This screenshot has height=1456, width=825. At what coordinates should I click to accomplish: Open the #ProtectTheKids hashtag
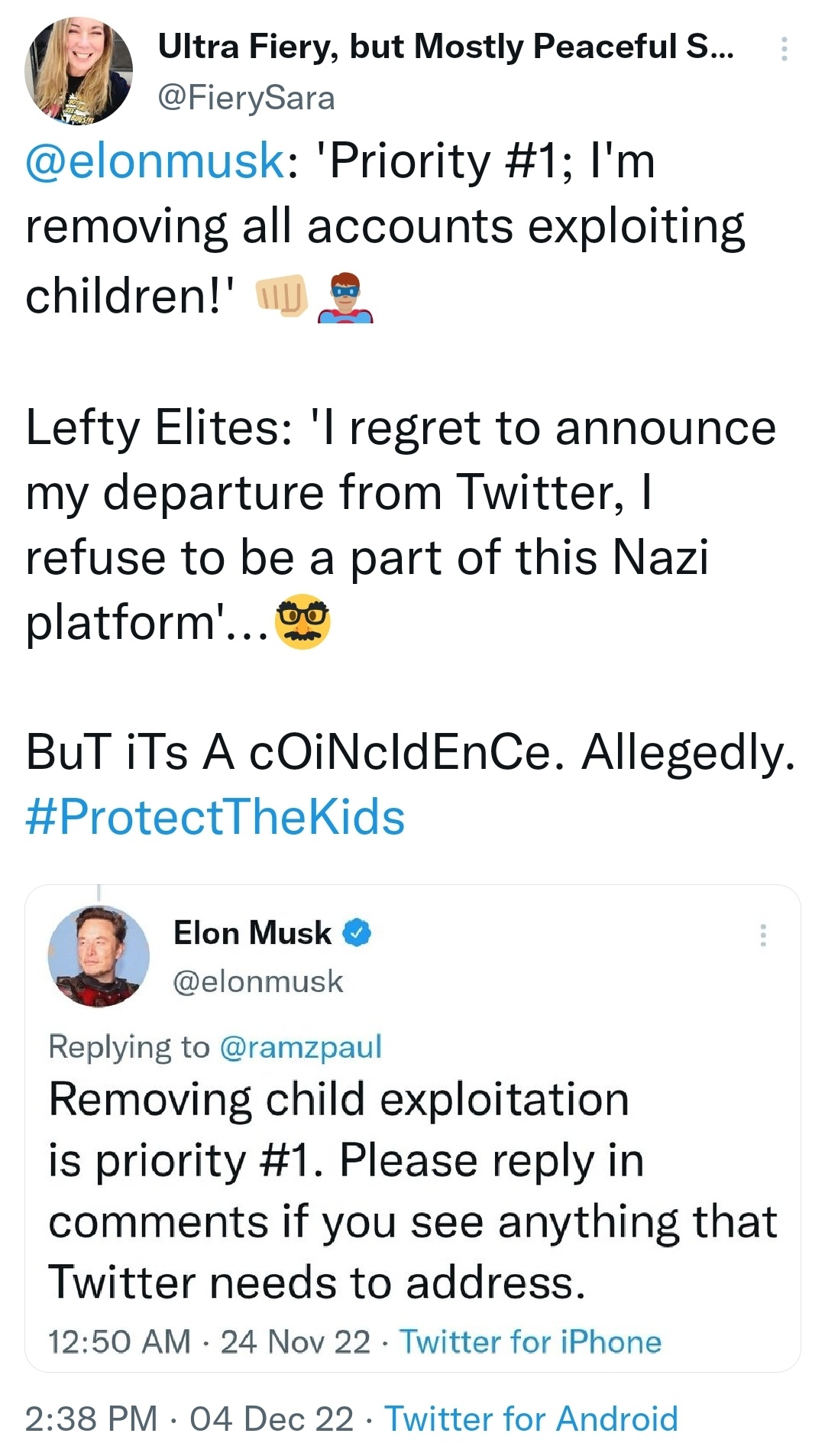coord(215,816)
